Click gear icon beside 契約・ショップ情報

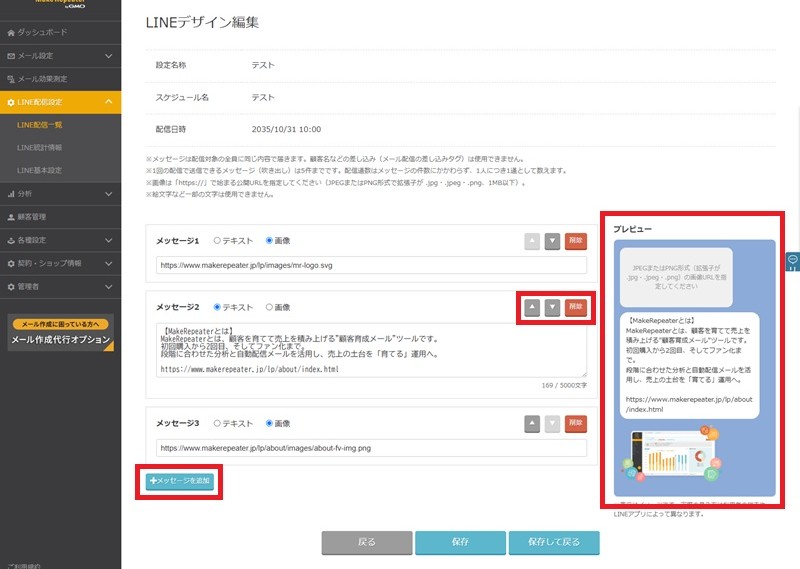[x=11, y=264]
